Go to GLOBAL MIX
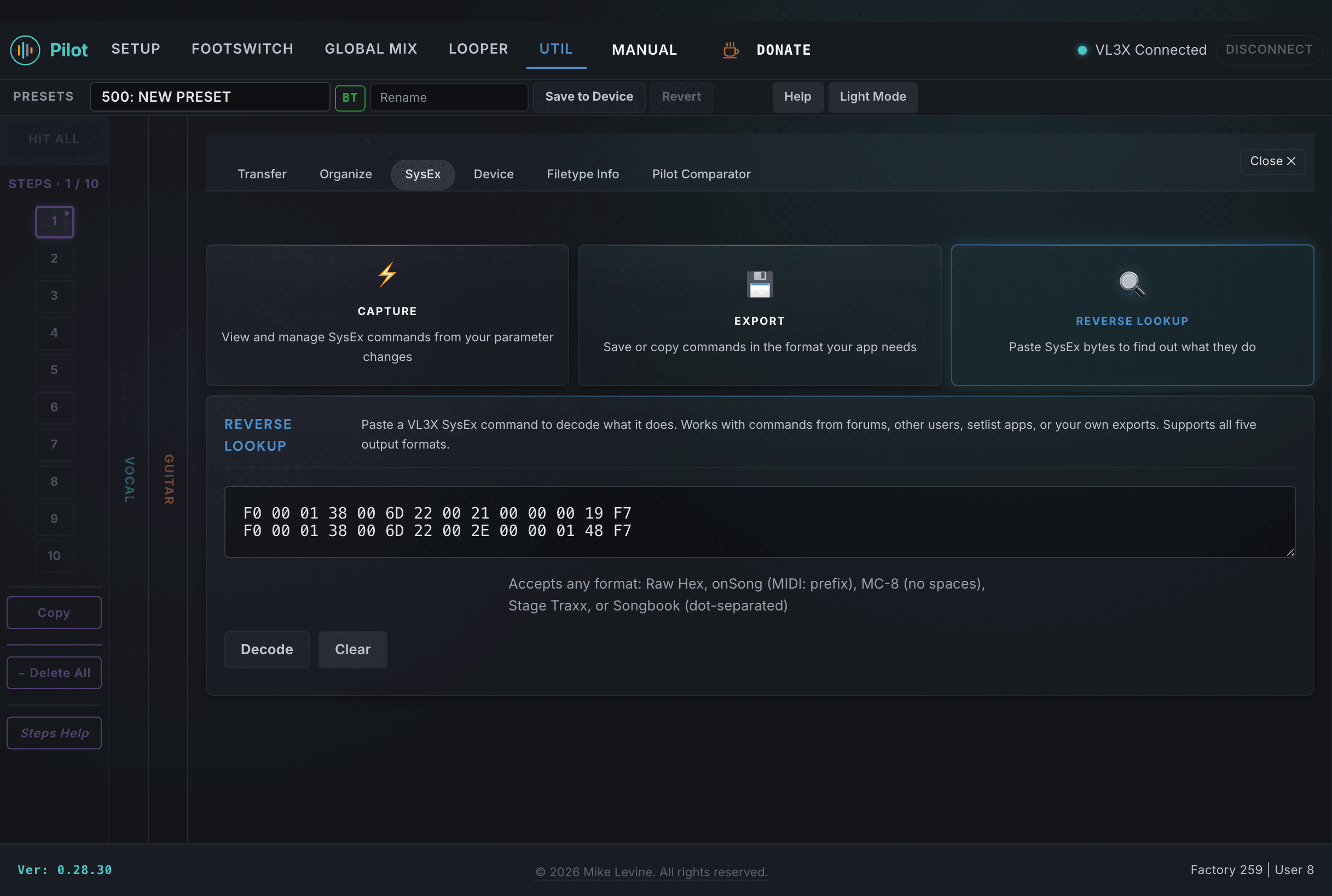This screenshot has width=1332, height=896. click(x=371, y=49)
